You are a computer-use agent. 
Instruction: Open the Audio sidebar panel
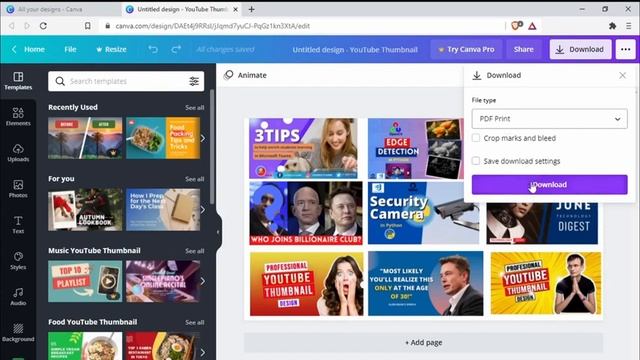(18, 296)
